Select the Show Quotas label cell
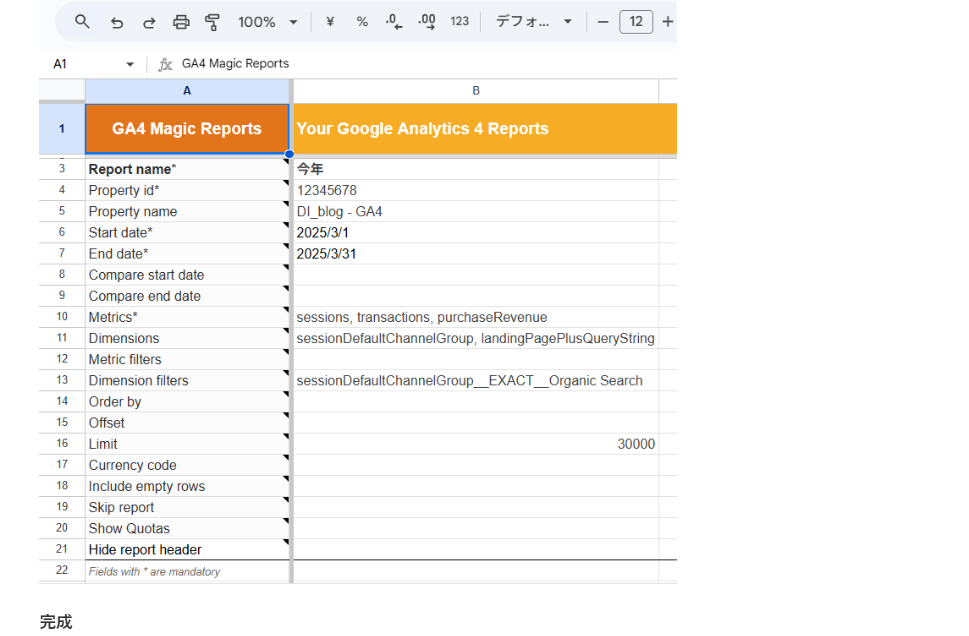The image size is (969, 636). [x=187, y=528]
